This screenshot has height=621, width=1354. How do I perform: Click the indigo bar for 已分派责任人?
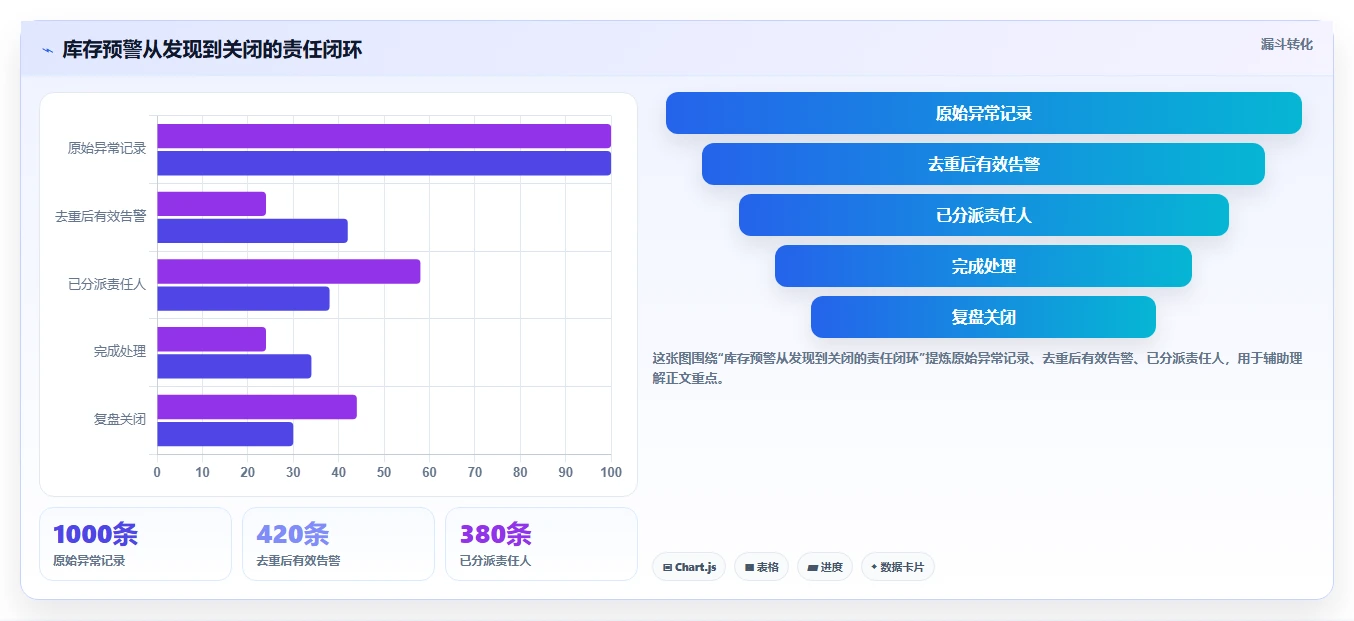pos(243,298)
